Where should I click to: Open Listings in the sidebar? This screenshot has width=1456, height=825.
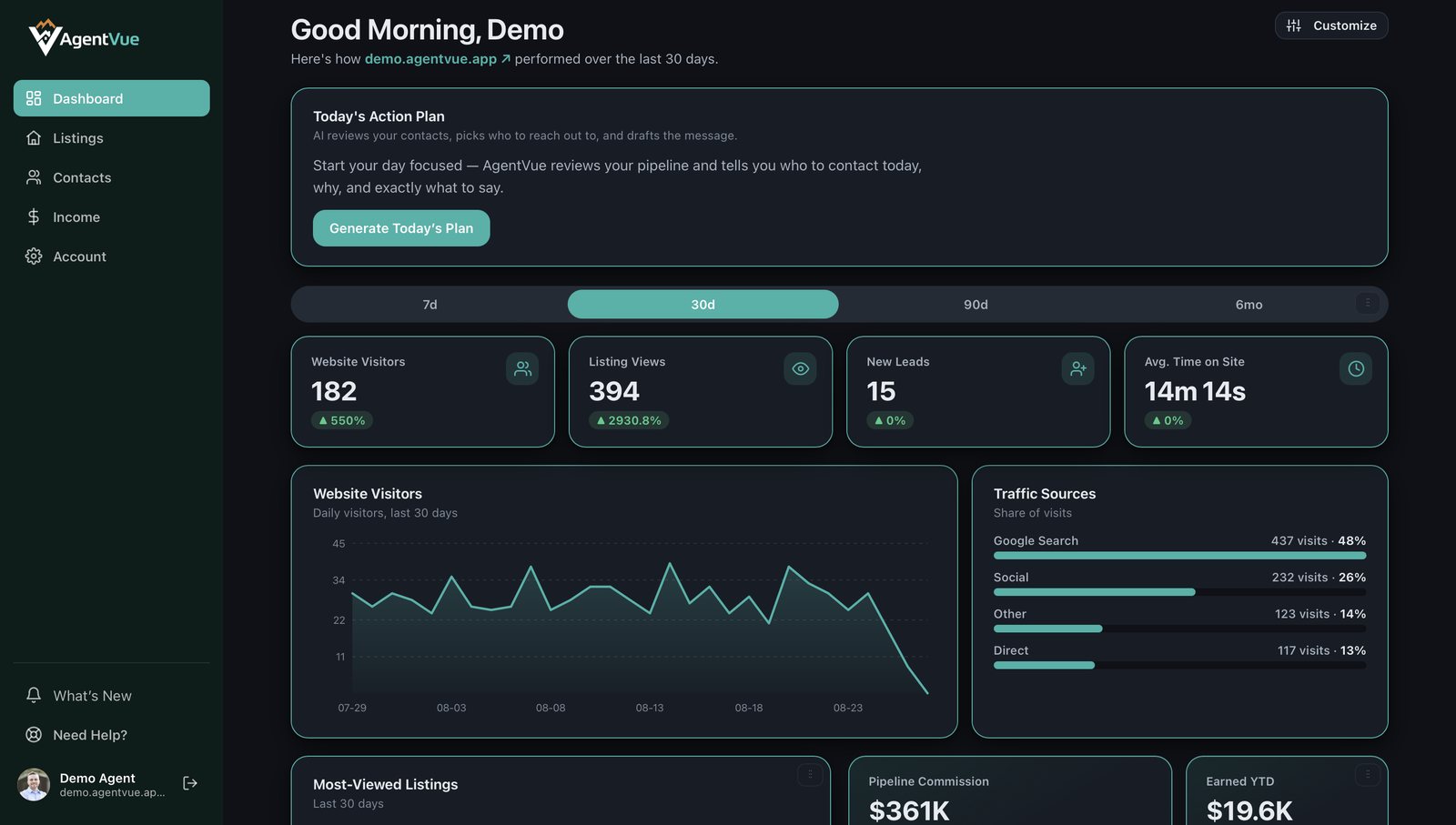click(x=111, y=138)
